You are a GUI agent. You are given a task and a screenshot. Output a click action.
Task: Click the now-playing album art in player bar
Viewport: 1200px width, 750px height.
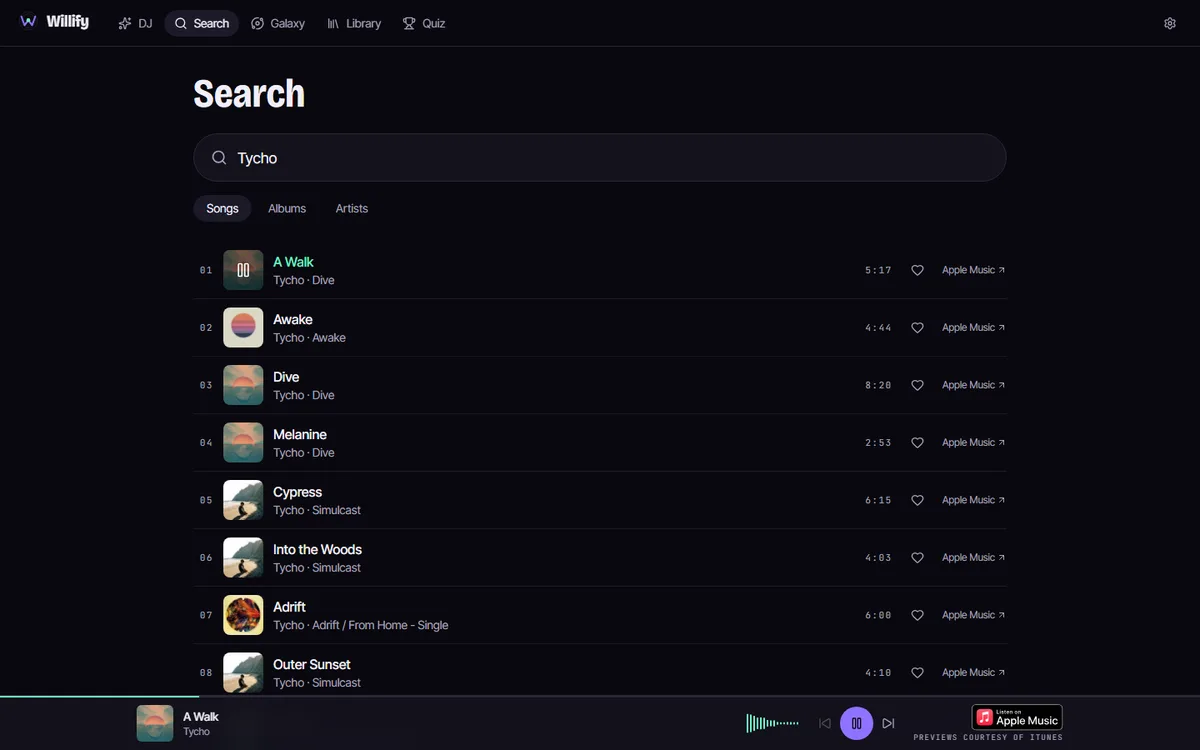[155, 723]
